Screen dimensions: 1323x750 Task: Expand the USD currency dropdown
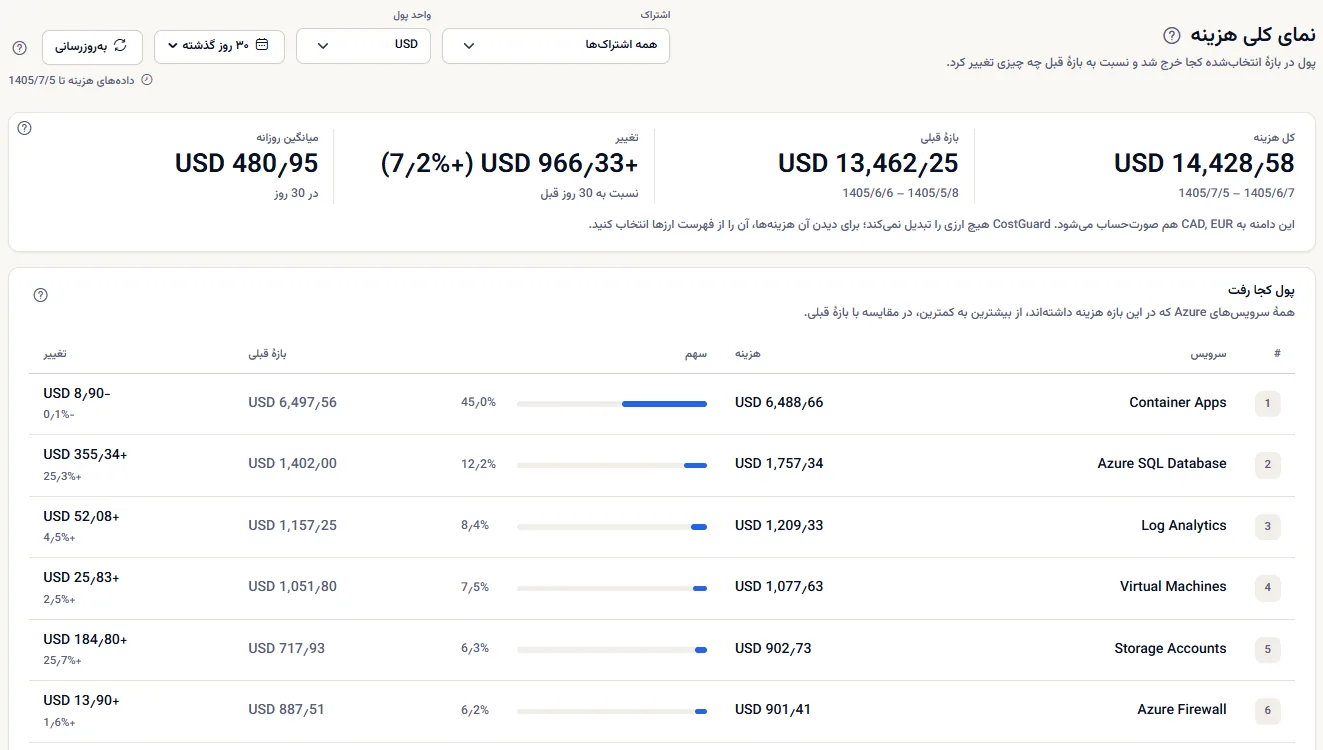point(363,46)
